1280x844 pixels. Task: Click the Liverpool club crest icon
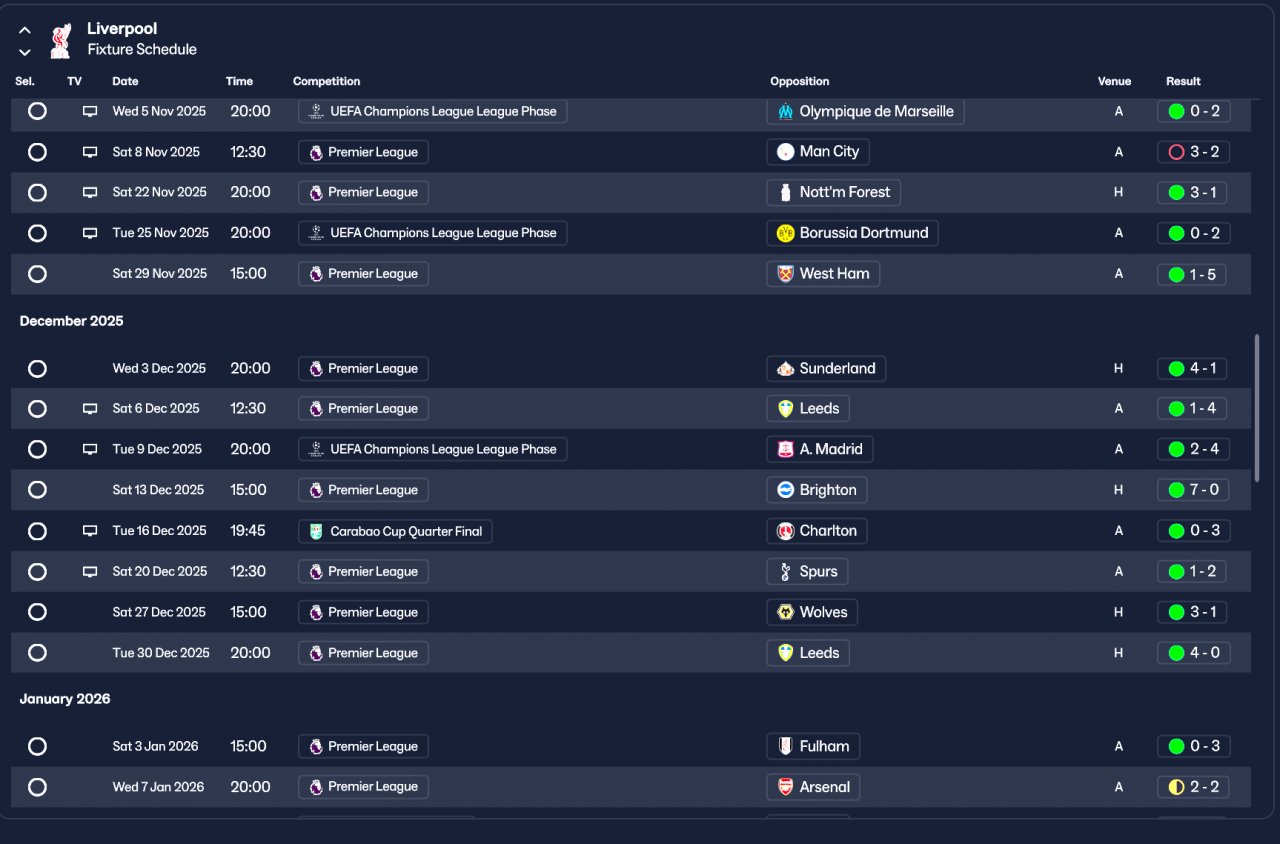click(x=60, y=40)
